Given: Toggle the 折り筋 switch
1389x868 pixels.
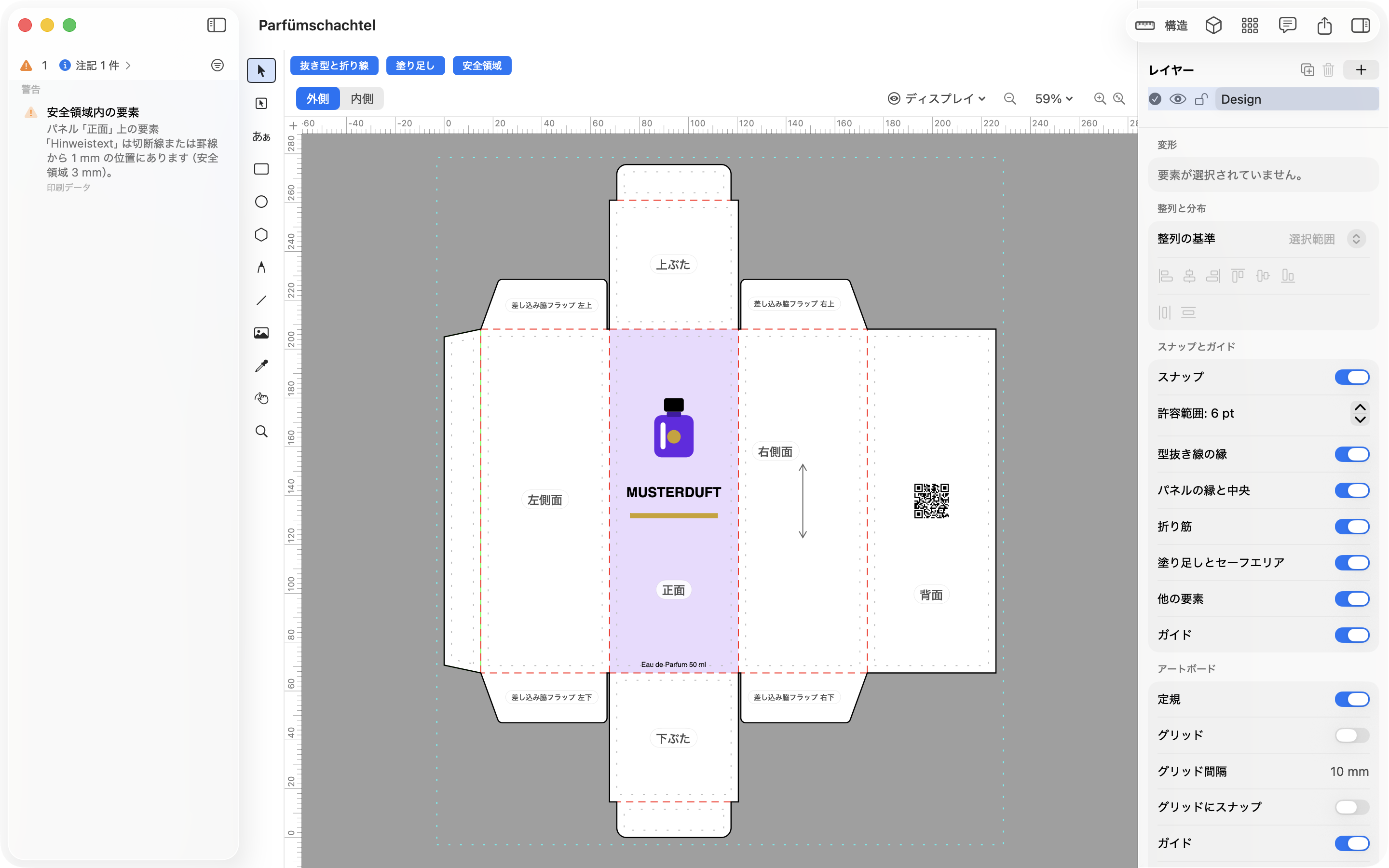Looking at the screenshot, I should click(x=1352, y=527).
